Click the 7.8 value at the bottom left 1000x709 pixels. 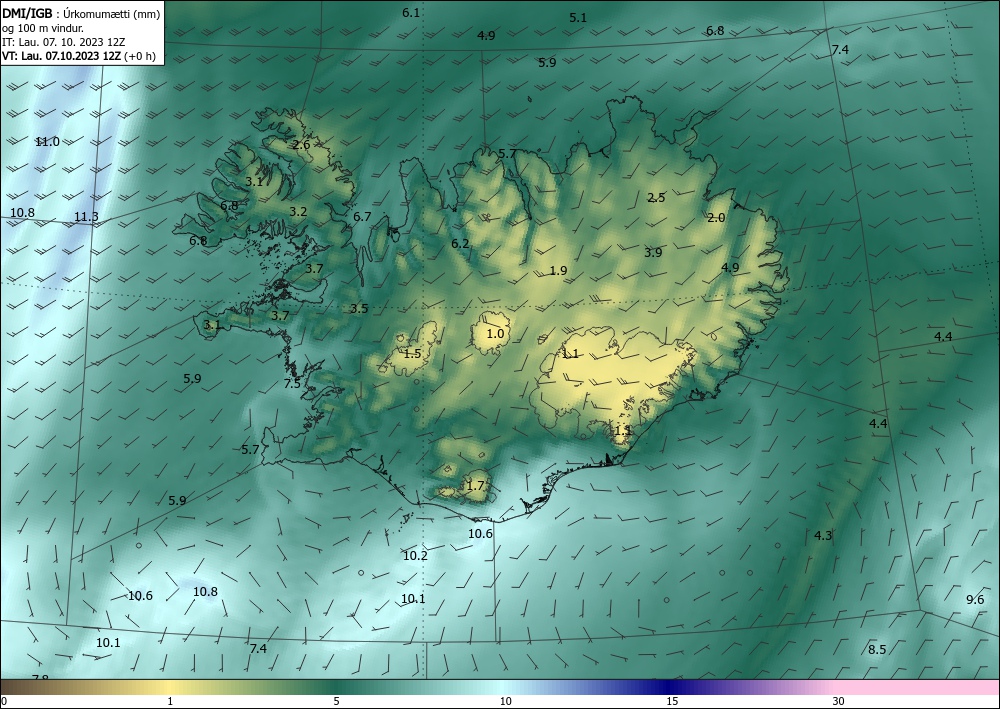[x=40, y=676]
